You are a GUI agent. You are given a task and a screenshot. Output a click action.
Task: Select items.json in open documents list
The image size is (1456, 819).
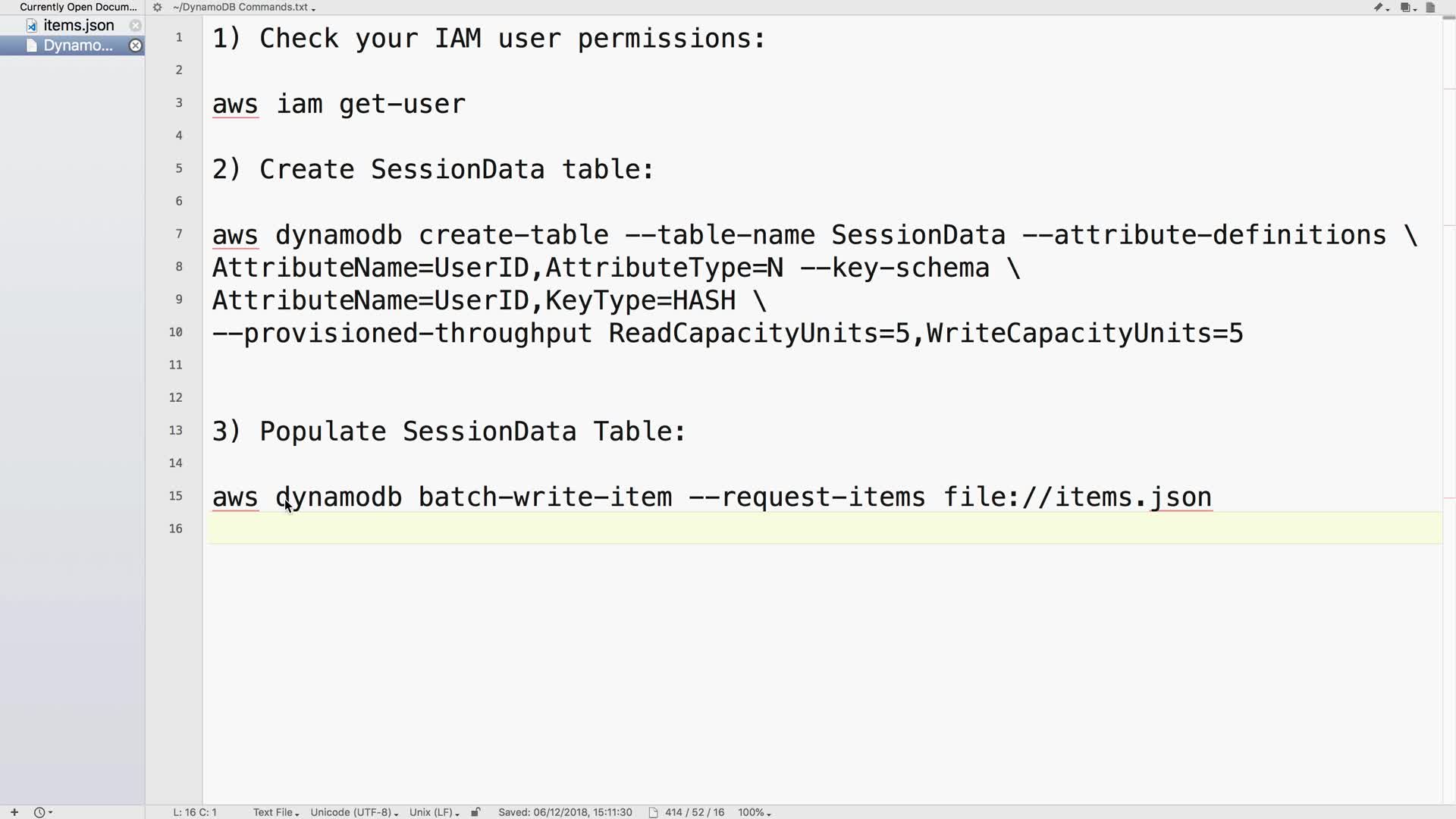coord(78,25)
